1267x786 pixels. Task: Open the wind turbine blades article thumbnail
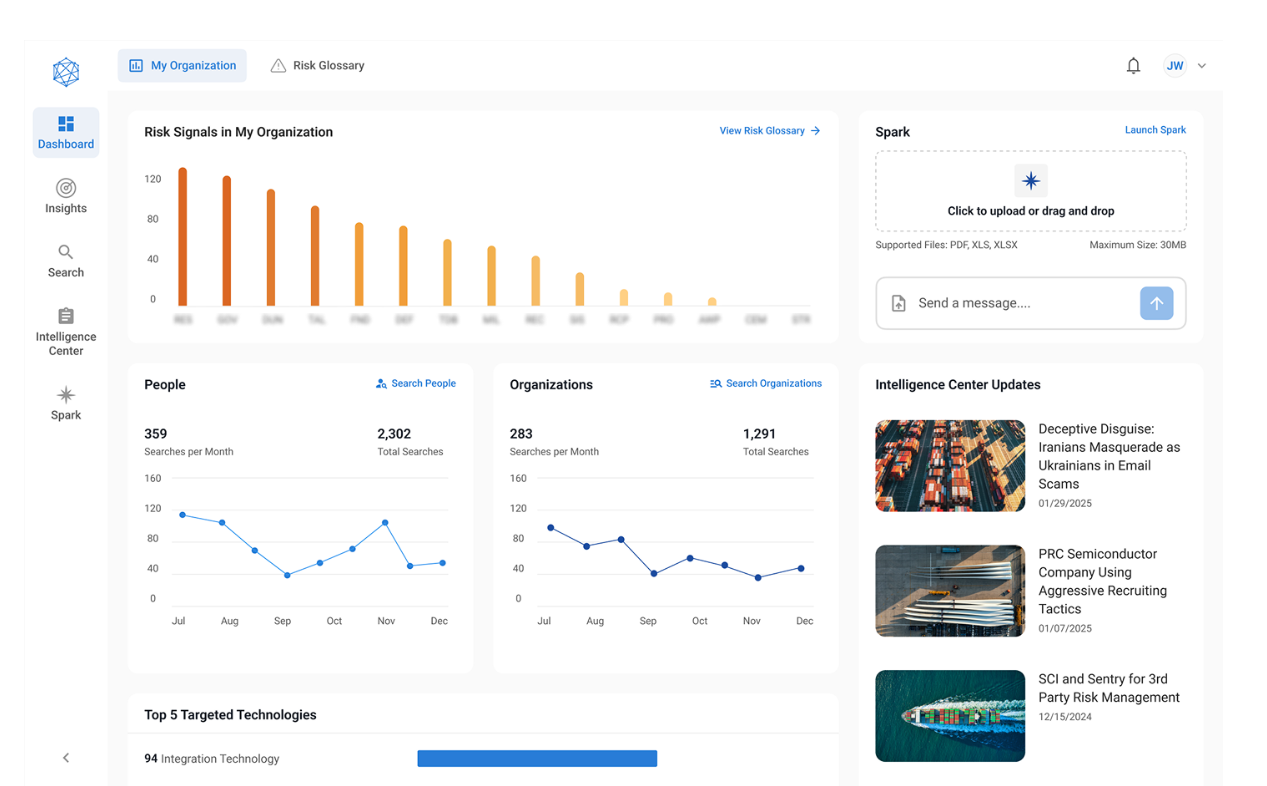coord(950,591)
